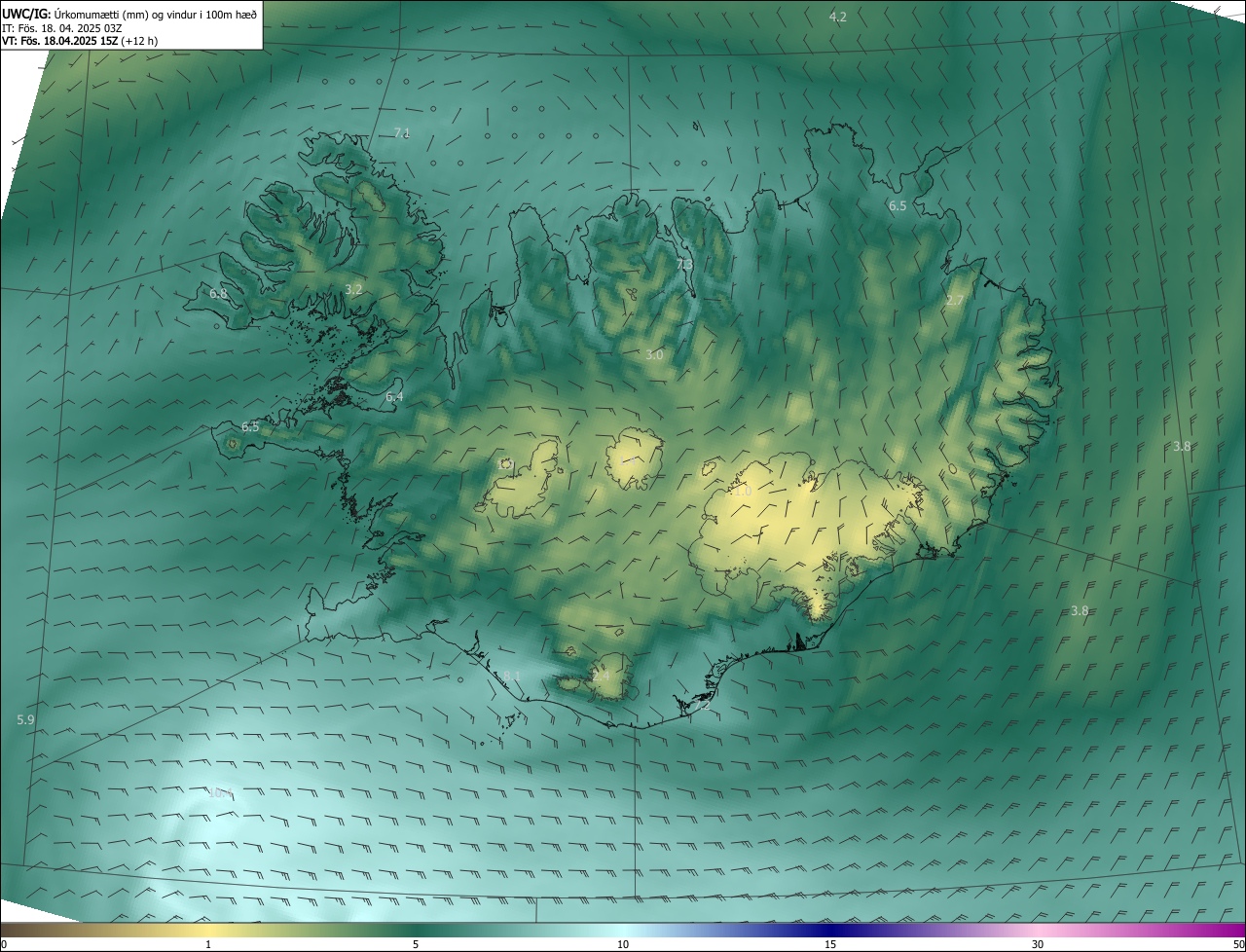Click the 6.4 value label near Breiðafjörður

[394, 397]
